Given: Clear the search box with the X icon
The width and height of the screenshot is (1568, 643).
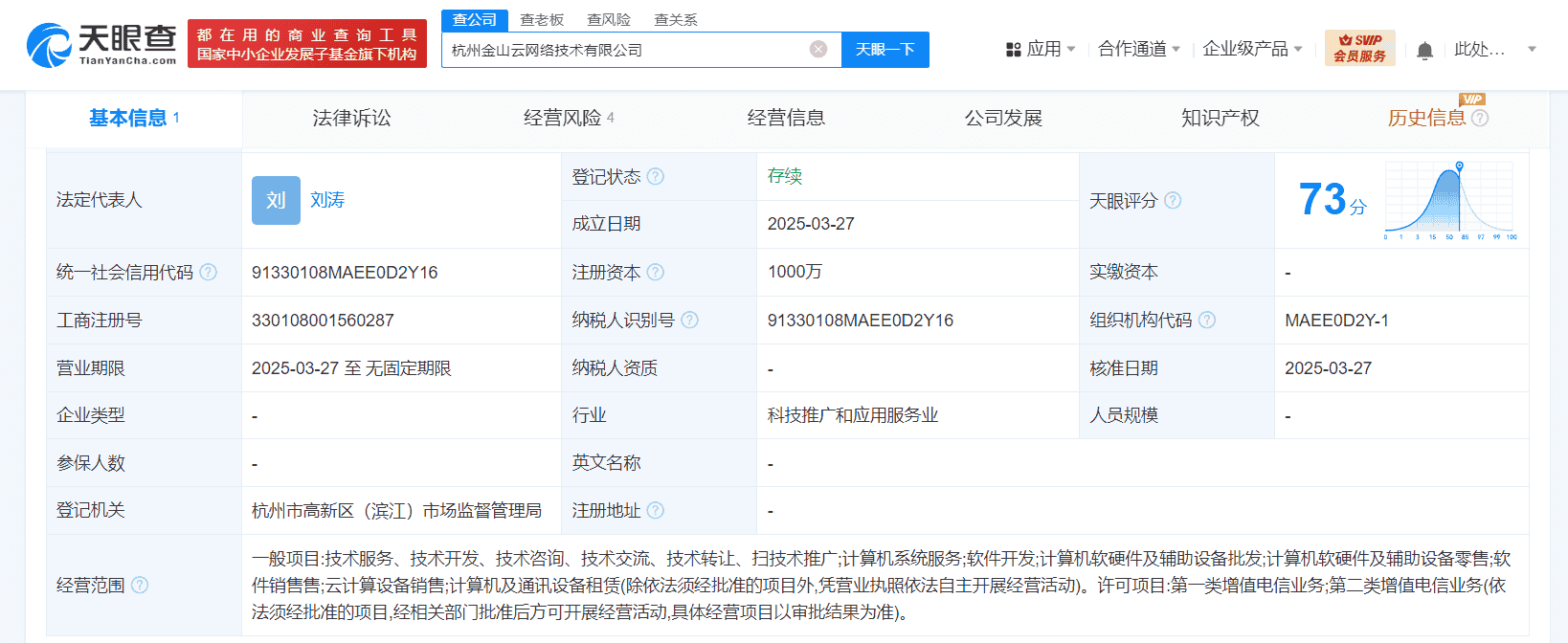Looking at the screenshot, I should tap(818, 49).
